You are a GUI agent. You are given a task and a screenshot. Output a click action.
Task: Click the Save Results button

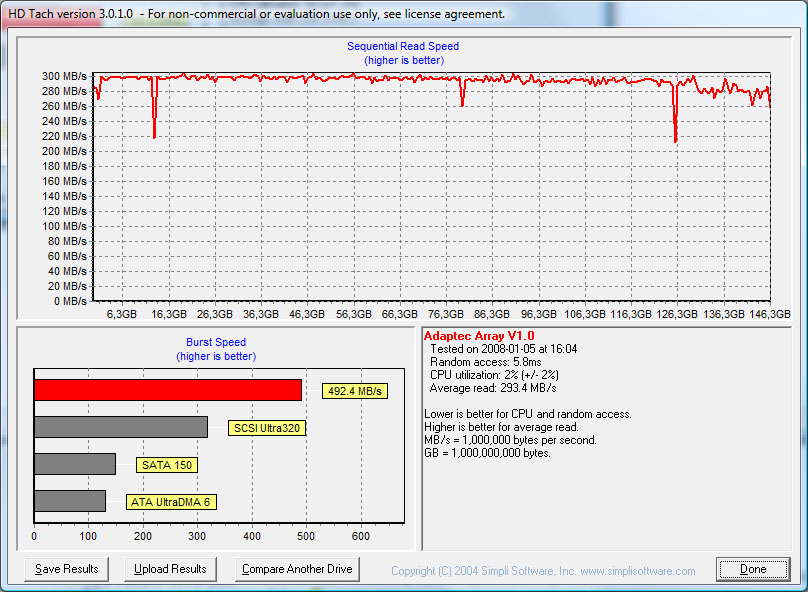[66, 569]
